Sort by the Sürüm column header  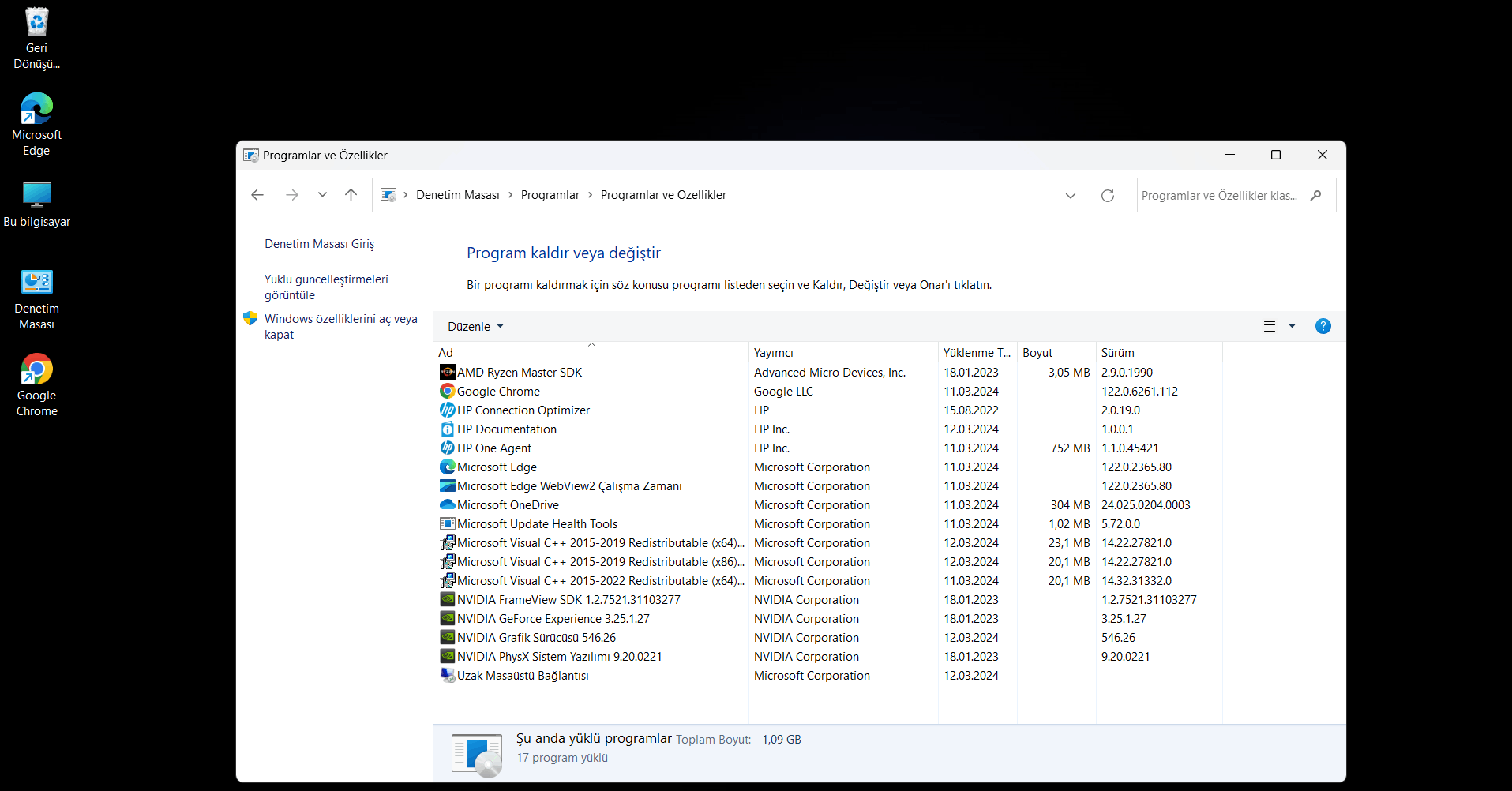[1159, 352]
